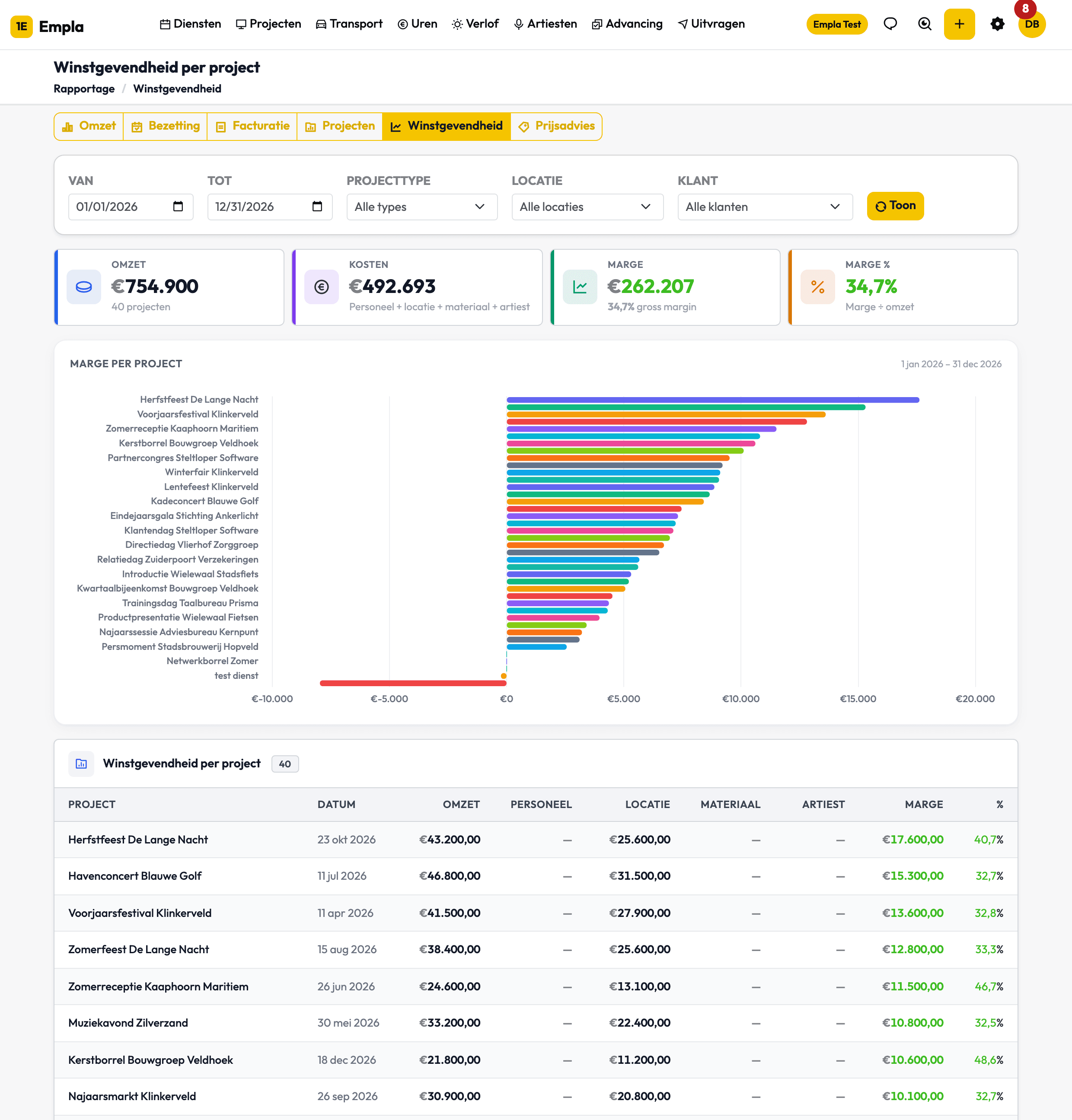Sort table by the MARGE column header

(x=923, y=804)
